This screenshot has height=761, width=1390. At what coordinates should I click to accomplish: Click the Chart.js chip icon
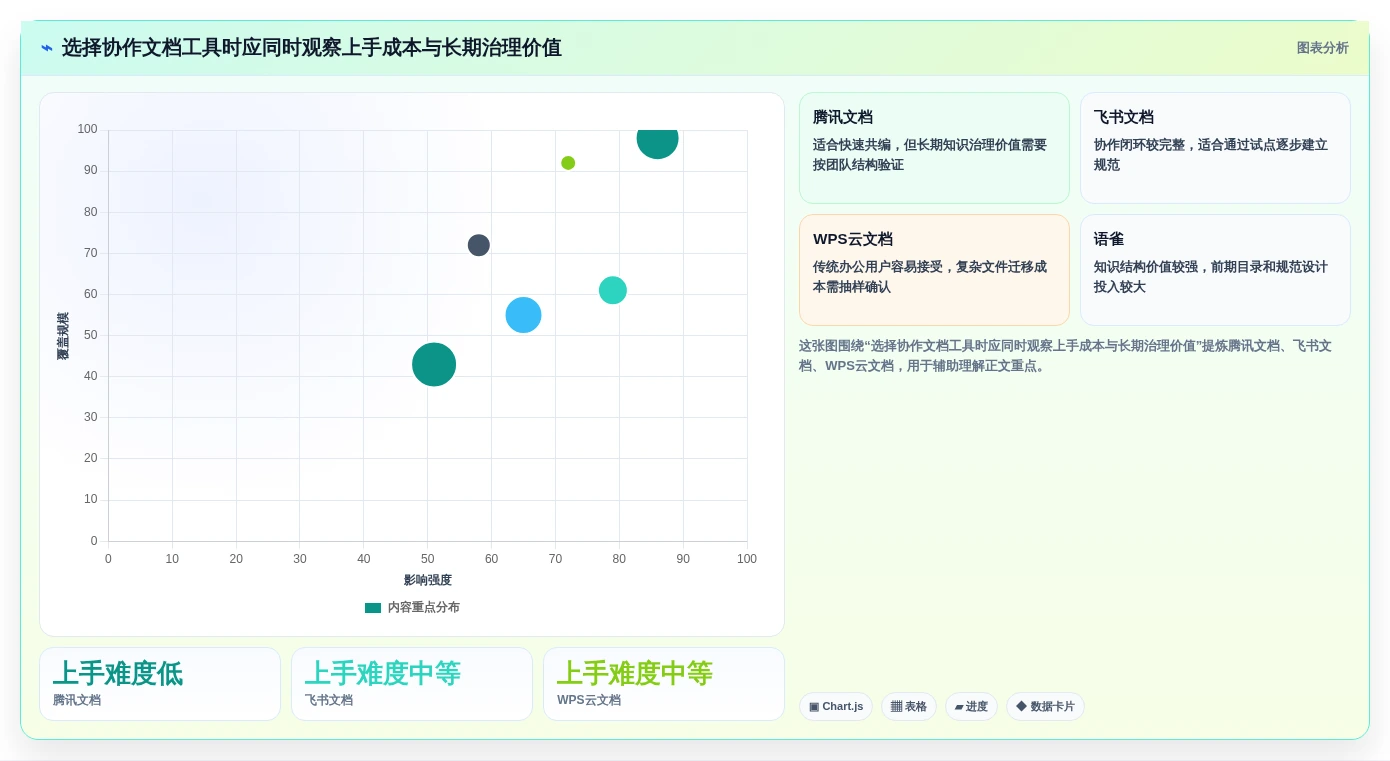click(x=814, y=706)
